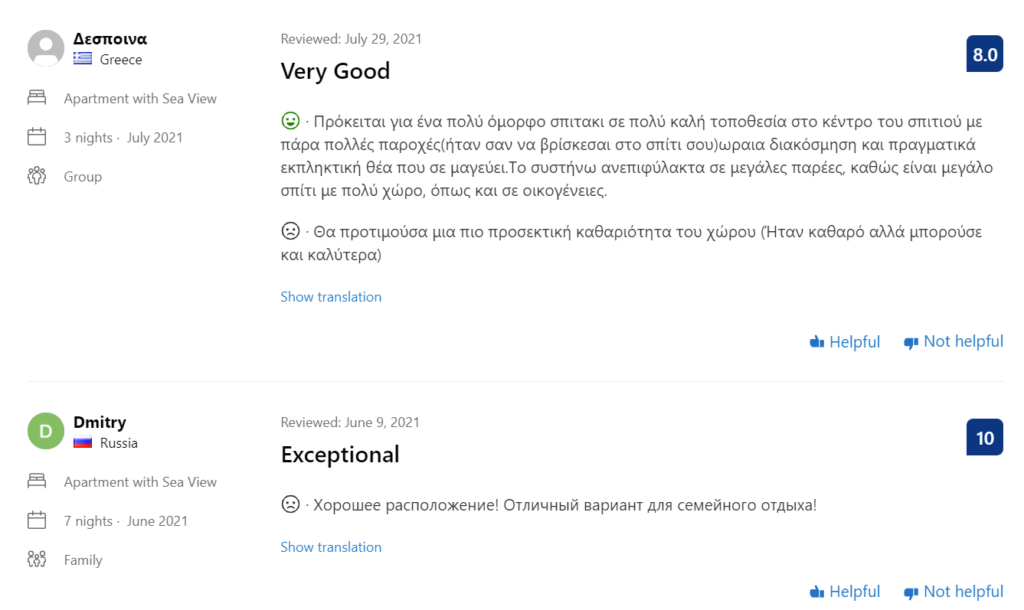Click the sad face icon in Δεσποινα's review
1024x610 pixels.
pos(291,231)
